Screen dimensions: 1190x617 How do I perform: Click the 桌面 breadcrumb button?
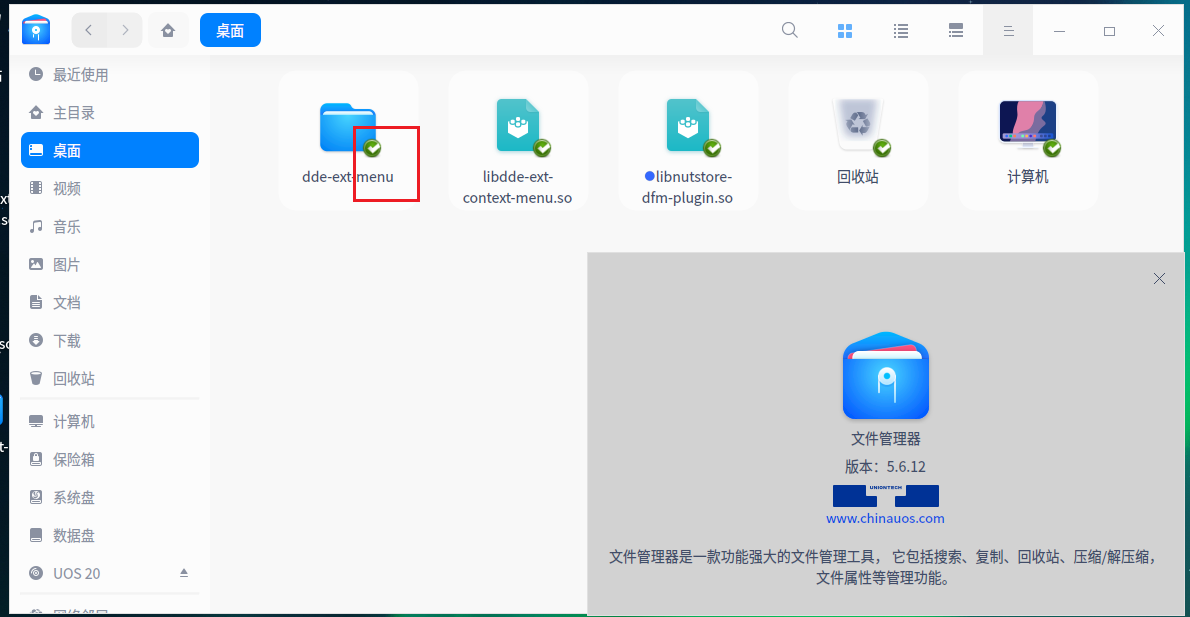point(230,31)
